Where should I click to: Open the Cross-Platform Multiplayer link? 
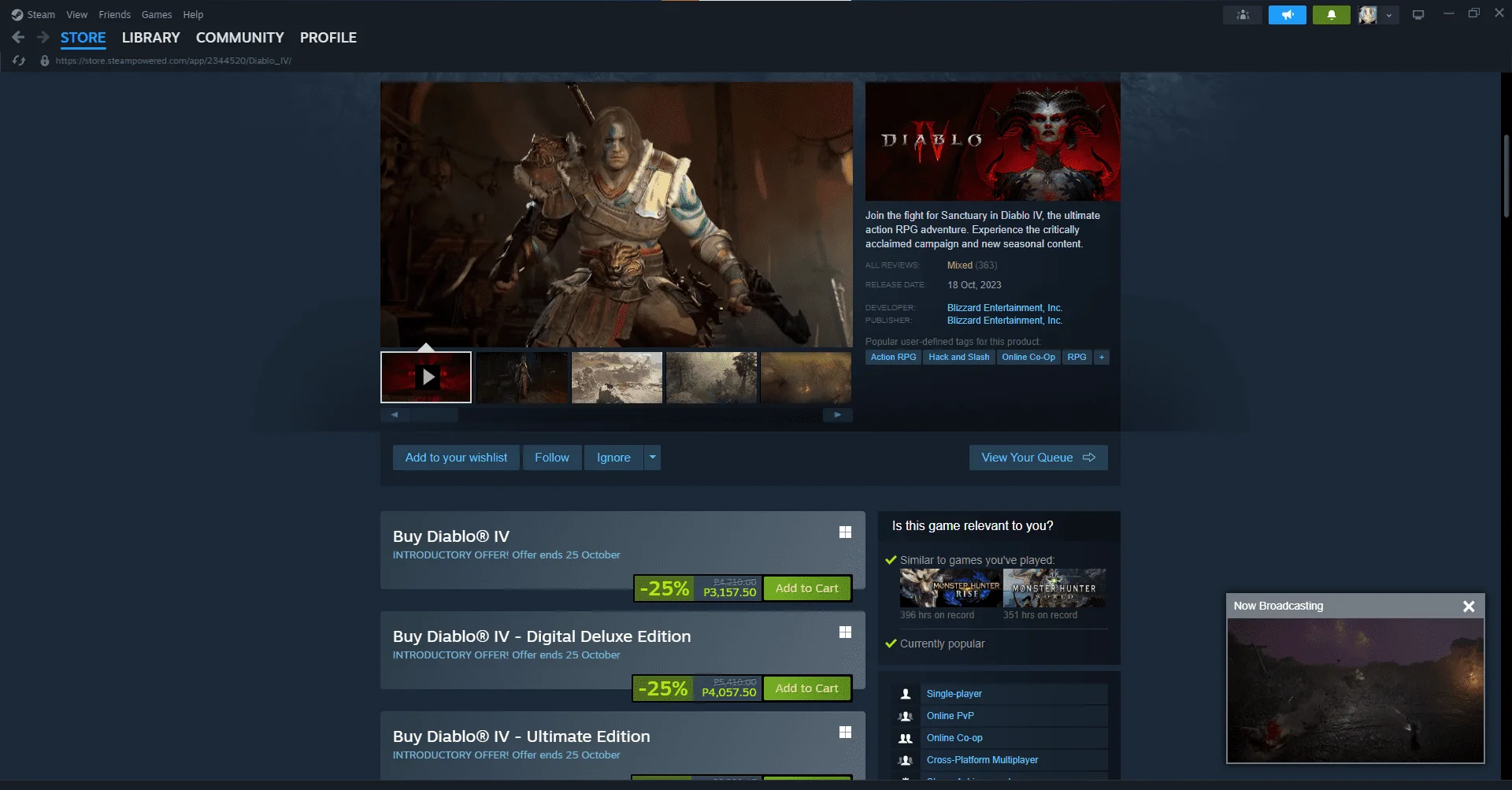(x=983, y=760)
